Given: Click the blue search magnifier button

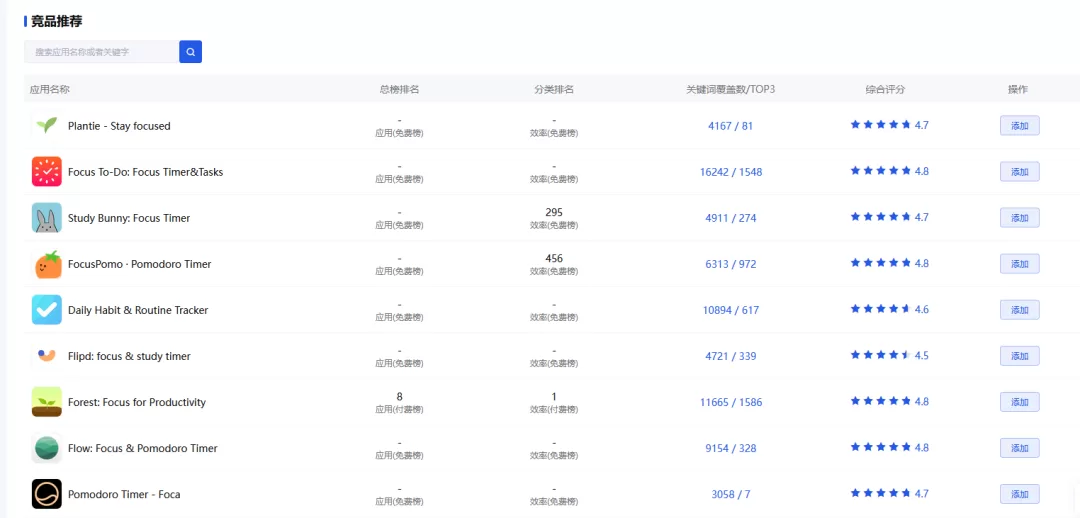Looking at the screenshot, I should [190, 52].
